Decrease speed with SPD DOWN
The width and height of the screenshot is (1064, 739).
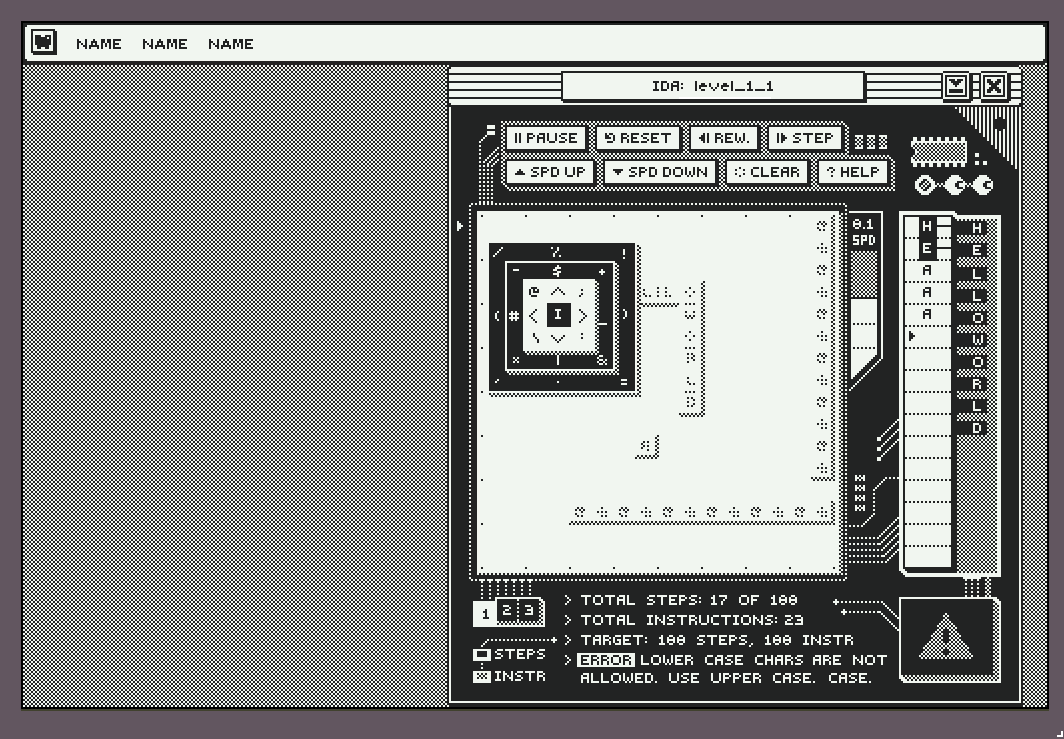660,172
